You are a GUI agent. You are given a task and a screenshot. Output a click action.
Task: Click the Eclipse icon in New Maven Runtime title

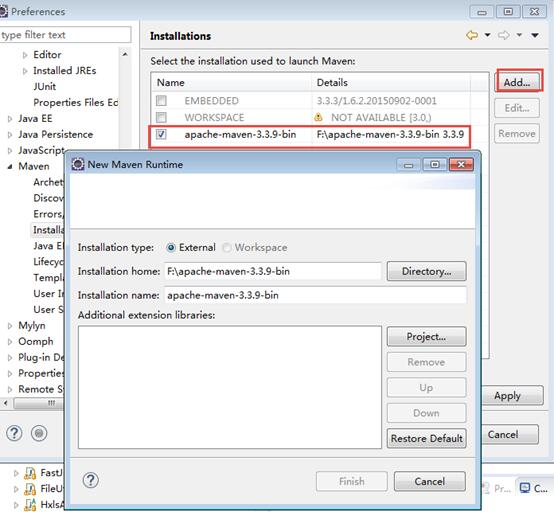click(x=77, y=164)
